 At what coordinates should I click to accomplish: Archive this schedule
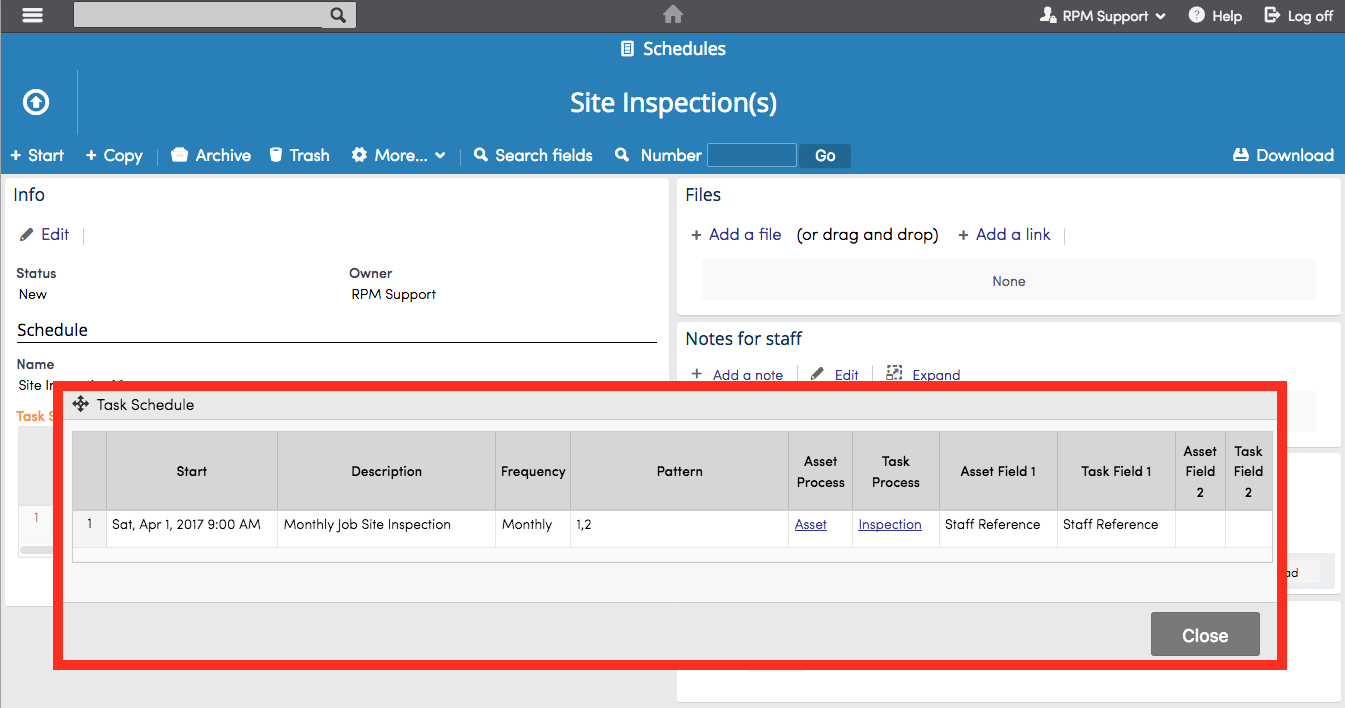211,155
